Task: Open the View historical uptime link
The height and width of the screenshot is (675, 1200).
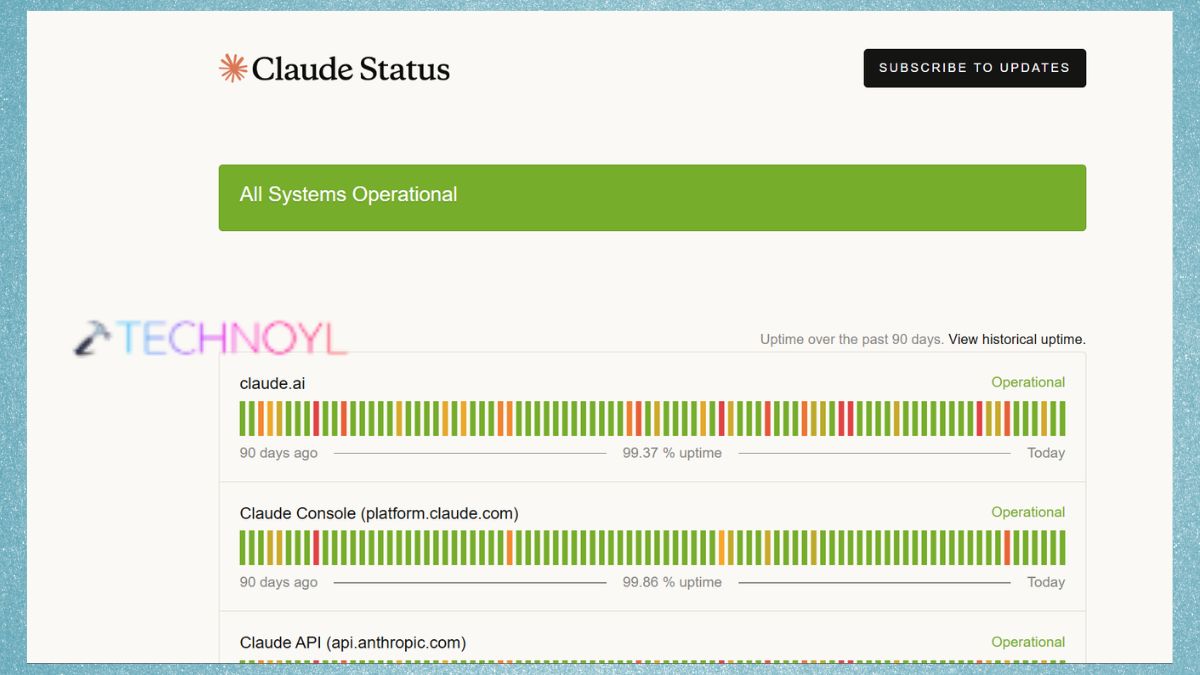Action: coord(1017,339)
